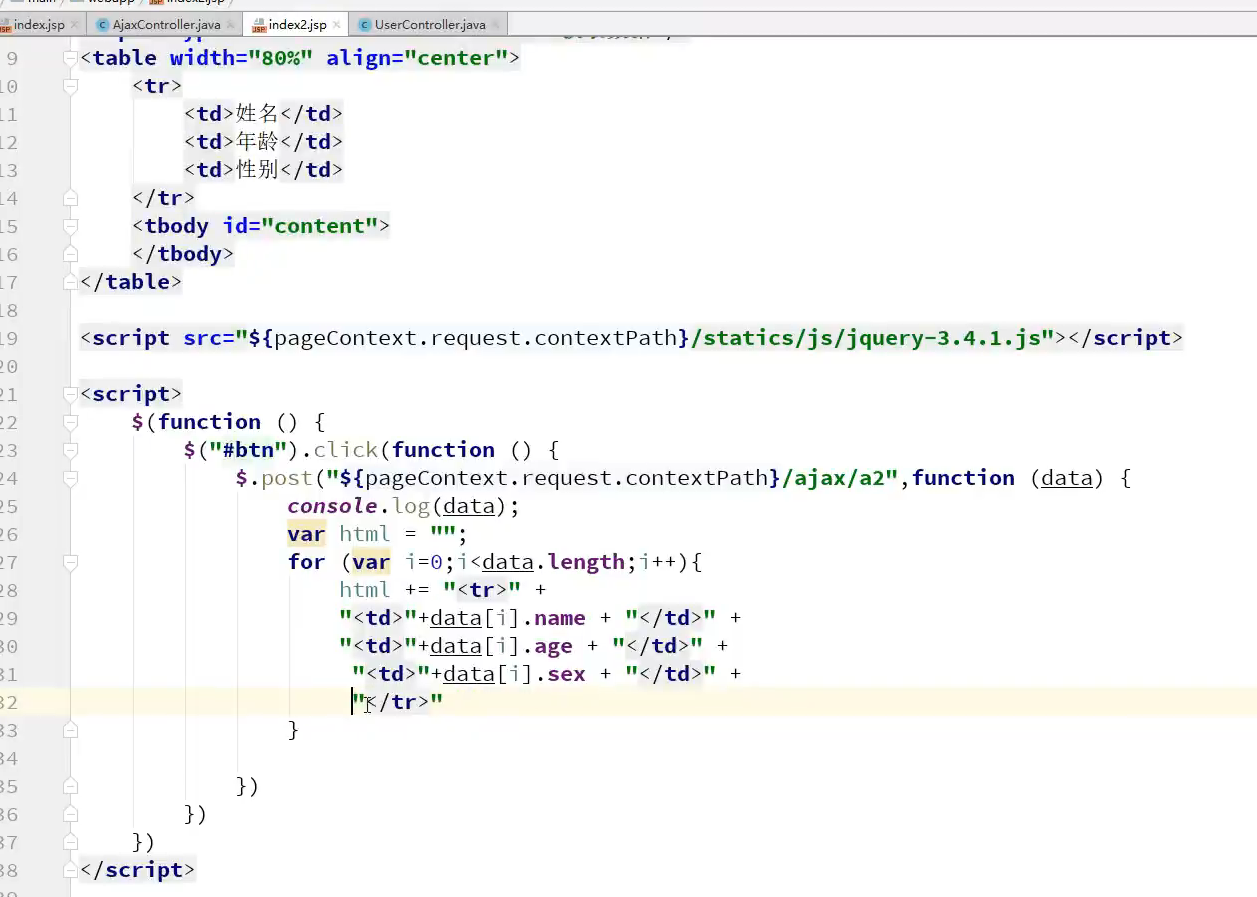Screen dimensions: 1257x897
Task: Click the (data) parameter of the callback function
Action: 1067,478
